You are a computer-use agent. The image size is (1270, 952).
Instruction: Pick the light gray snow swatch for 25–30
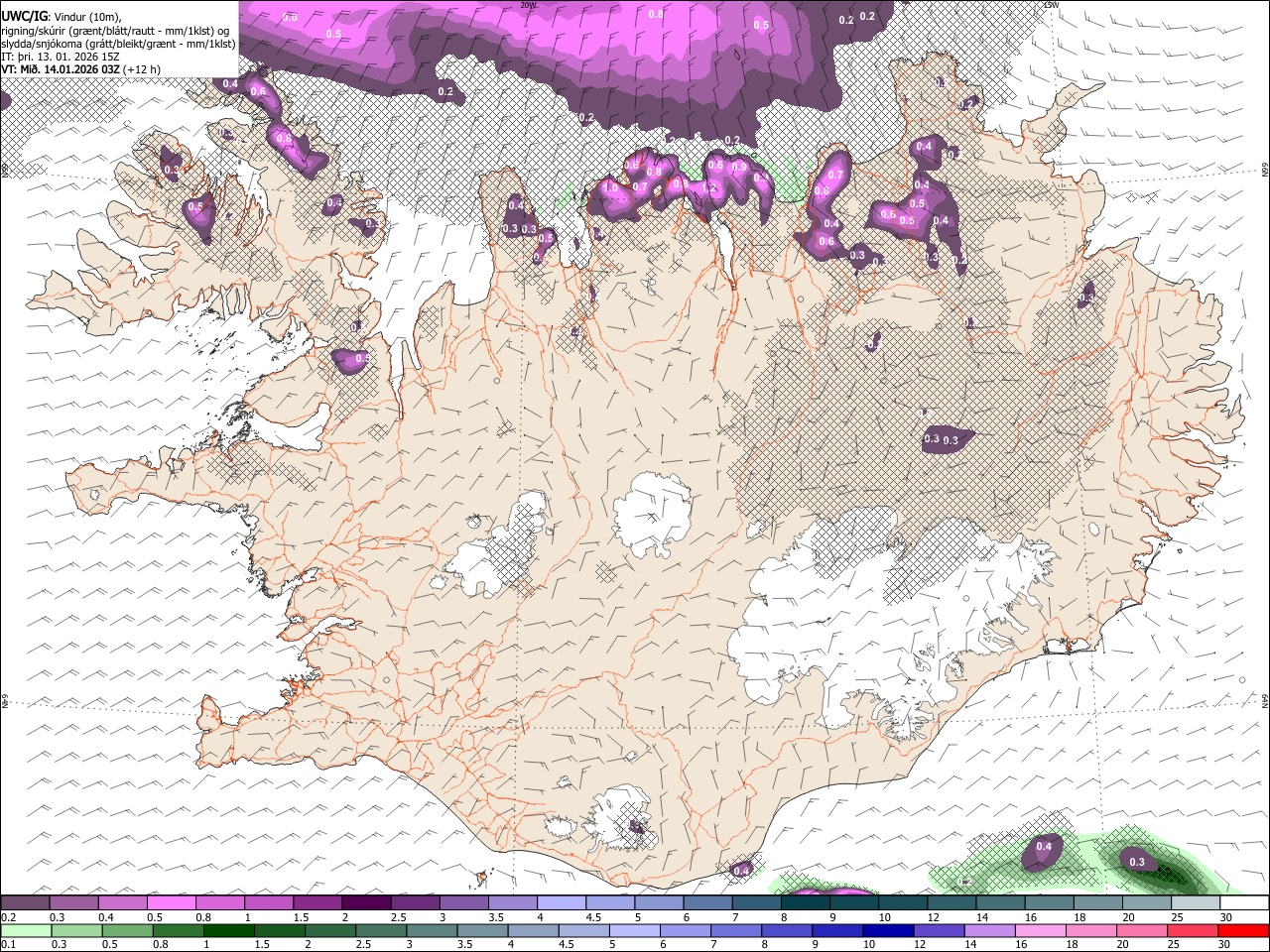[1197, 902]
